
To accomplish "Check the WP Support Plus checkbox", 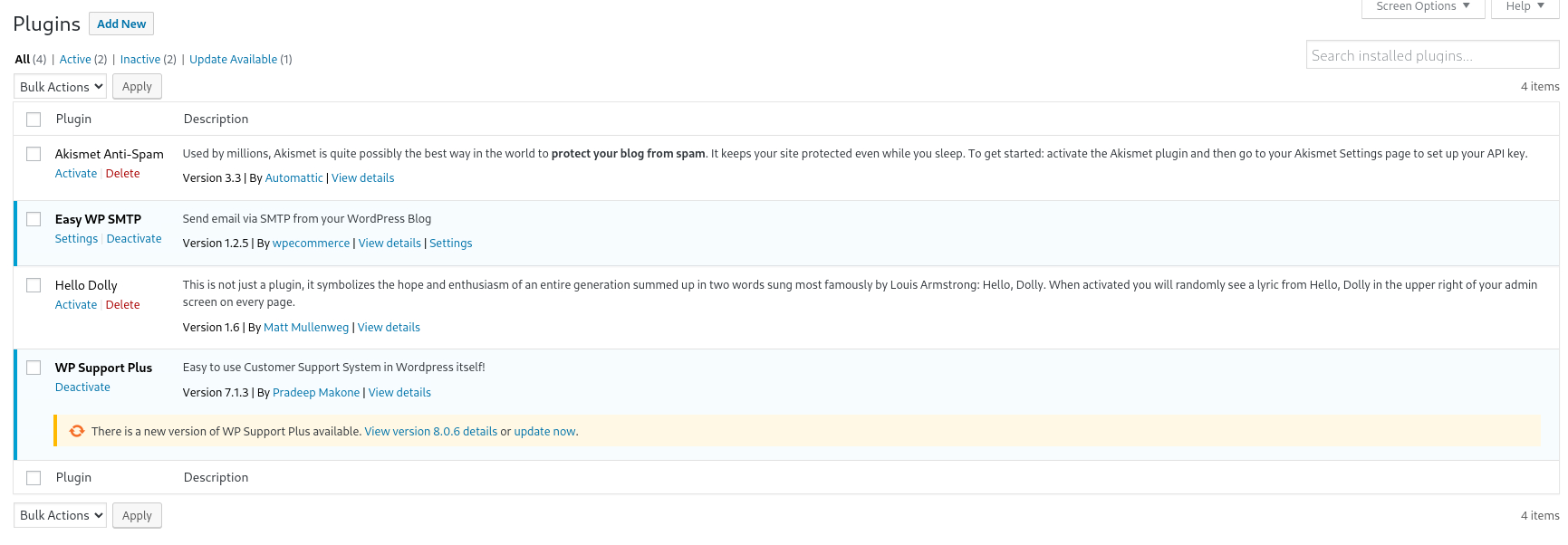I will [x=34, y=368].
